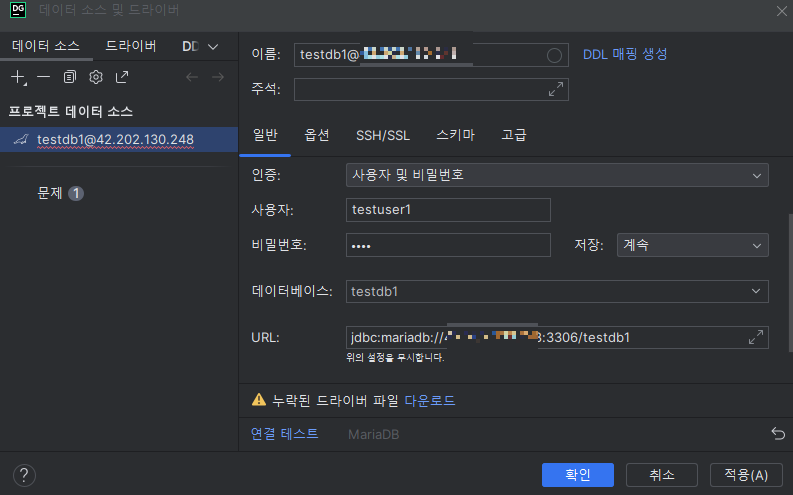The image size is (793, 495).
Task: Open help with question mark icon
Action: pos(24,475)
